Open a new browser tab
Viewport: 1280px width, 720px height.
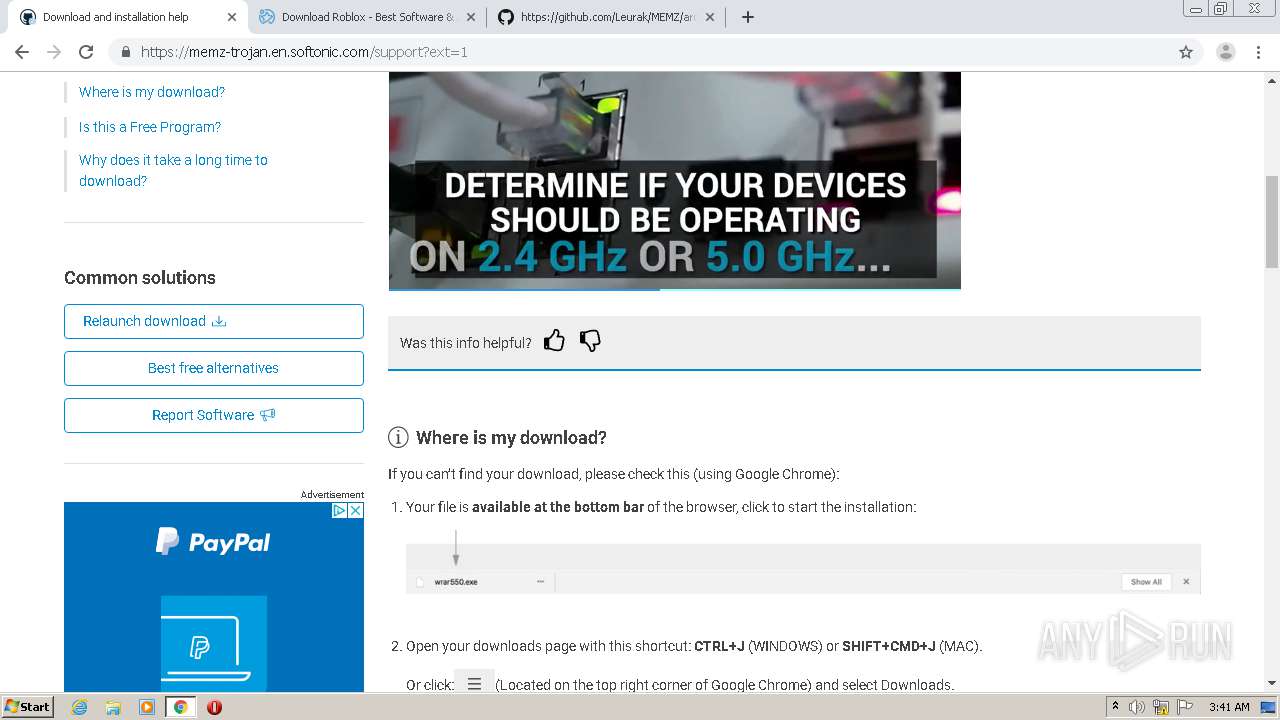[x=748, y=17]
